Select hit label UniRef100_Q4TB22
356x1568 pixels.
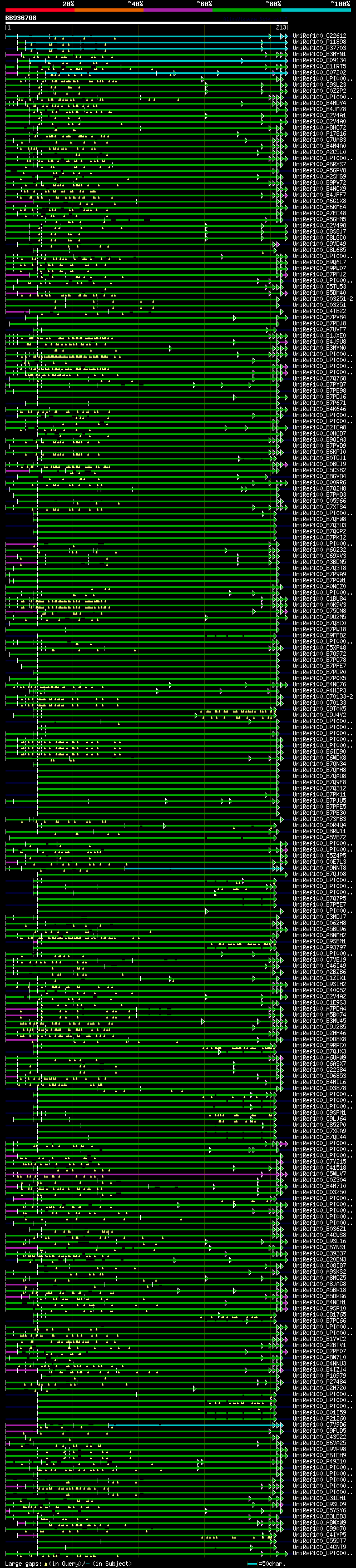point(319,311)
